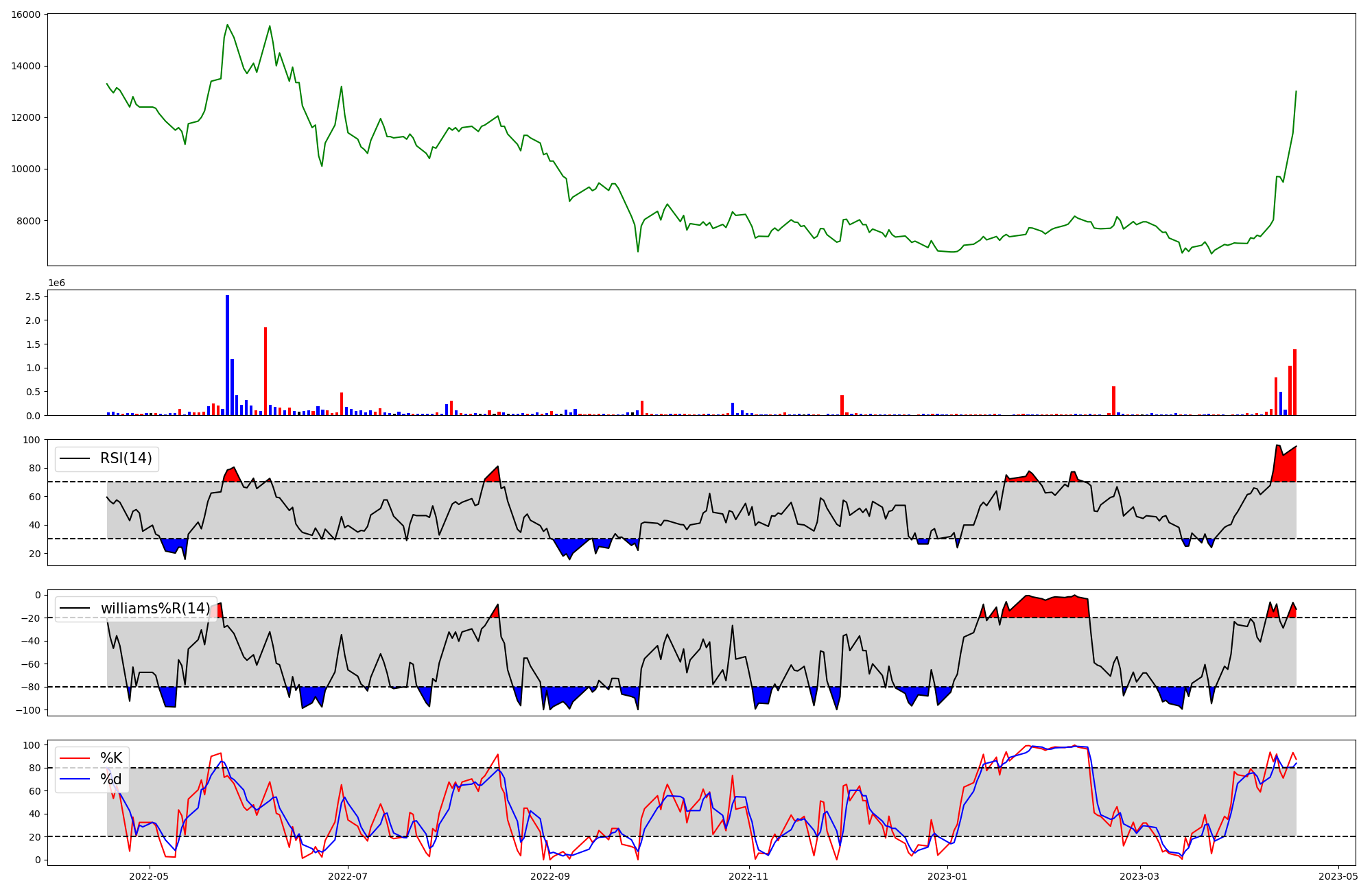1372x892 pixels.
Task: Click the blue %d legend line sample
Action: click(75, 779)
